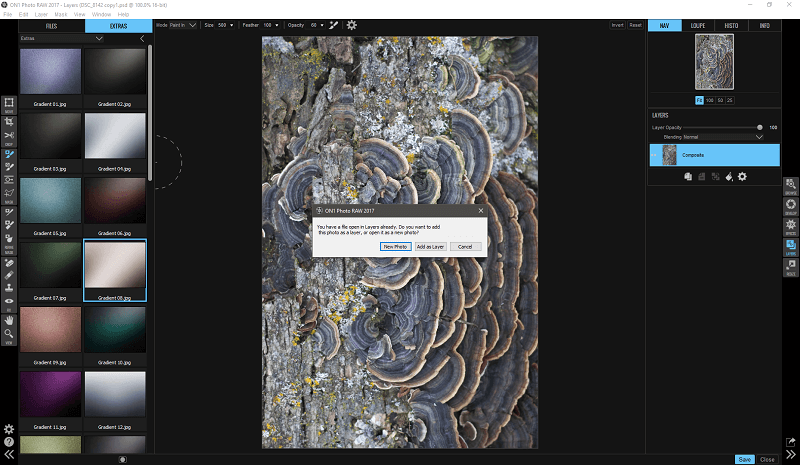Screen dimensions: 800x465
Task: Open the Mask menu
Action: pyautogui.click(x=61, y=14)
